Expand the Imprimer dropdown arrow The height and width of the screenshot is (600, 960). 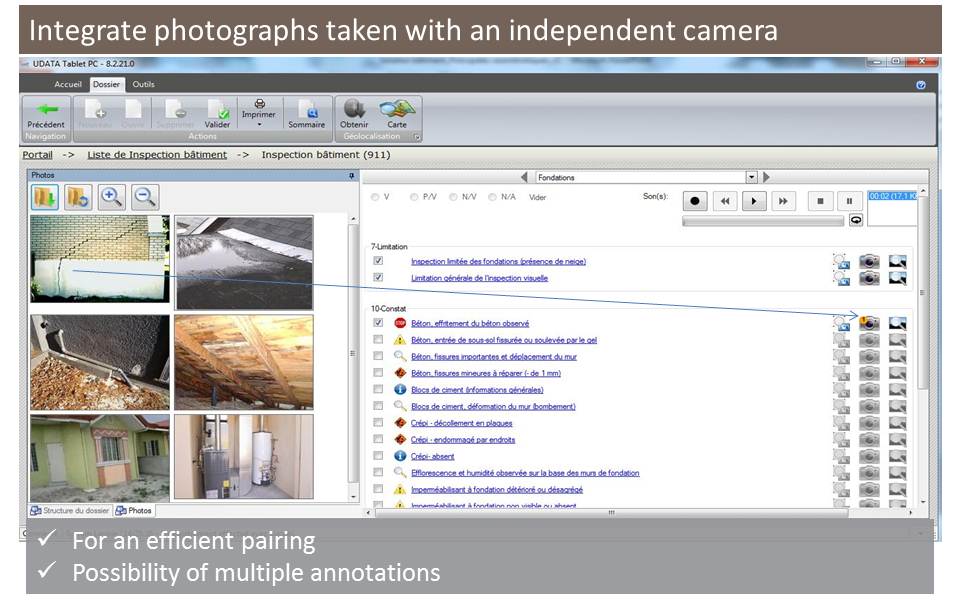[x=259, y=125]
